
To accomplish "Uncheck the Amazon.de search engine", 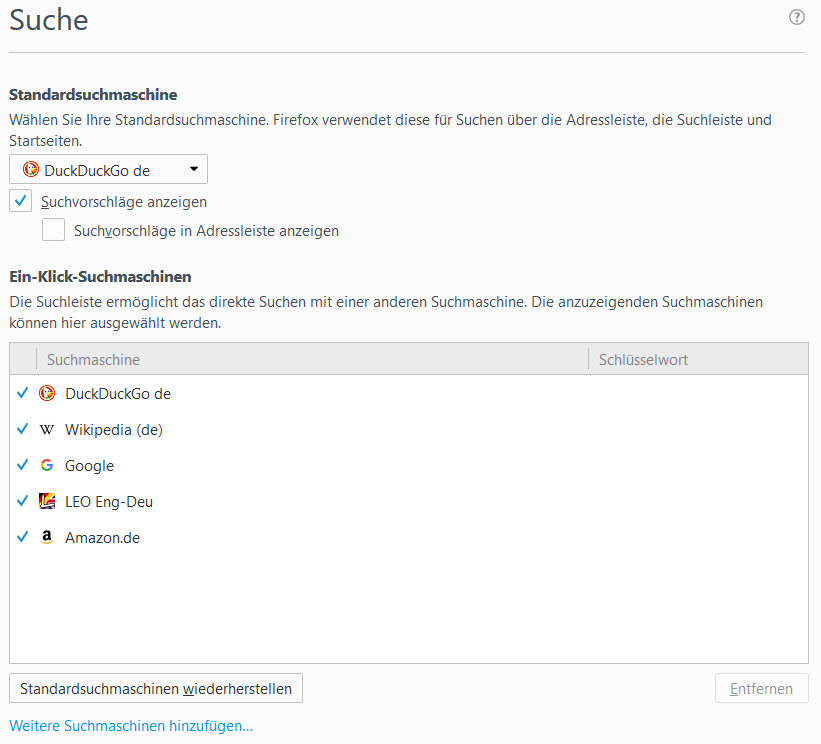I will pyautogui.click(x=23, y=538).
